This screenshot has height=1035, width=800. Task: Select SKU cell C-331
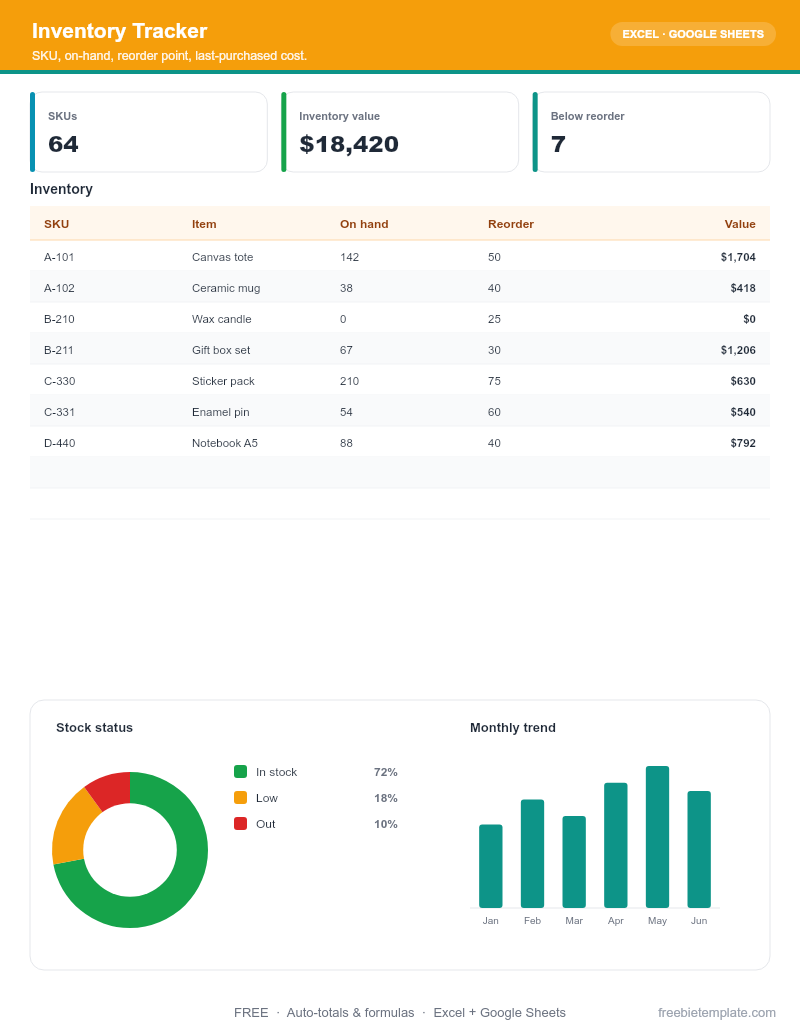click(59, 413)
